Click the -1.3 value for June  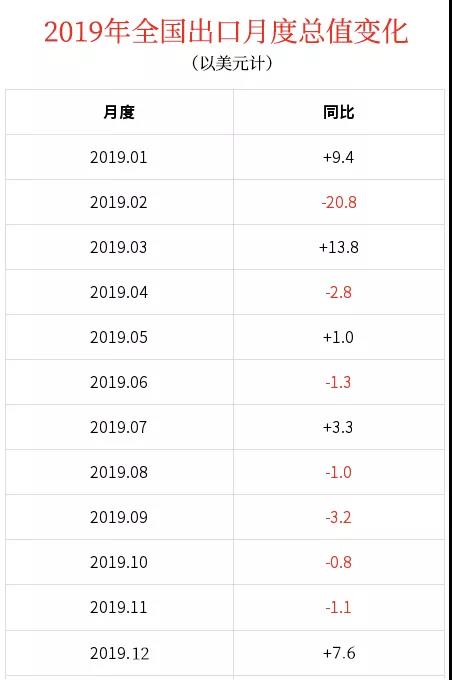point(338,382)
